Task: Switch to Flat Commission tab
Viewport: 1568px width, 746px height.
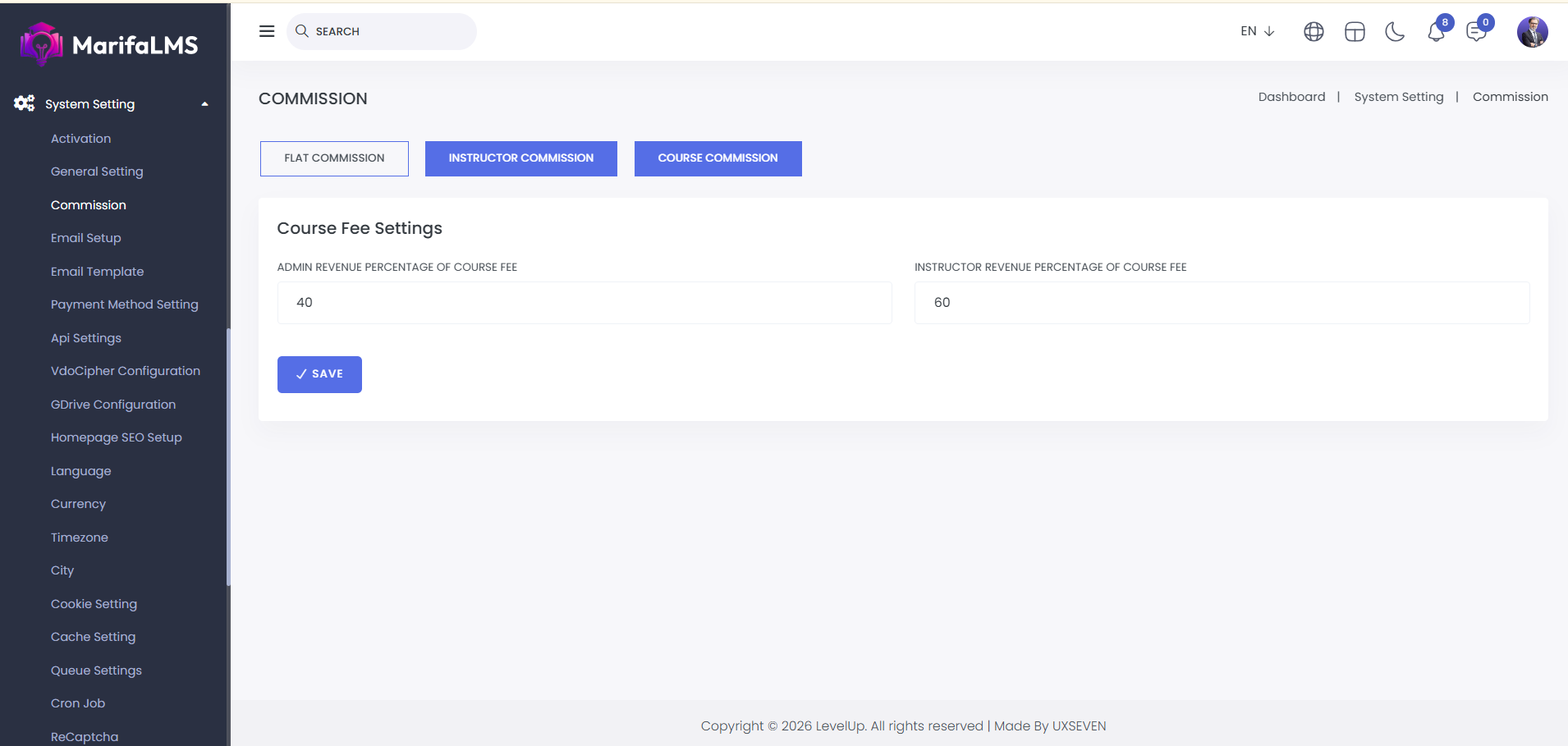Action: coord(334,158)
